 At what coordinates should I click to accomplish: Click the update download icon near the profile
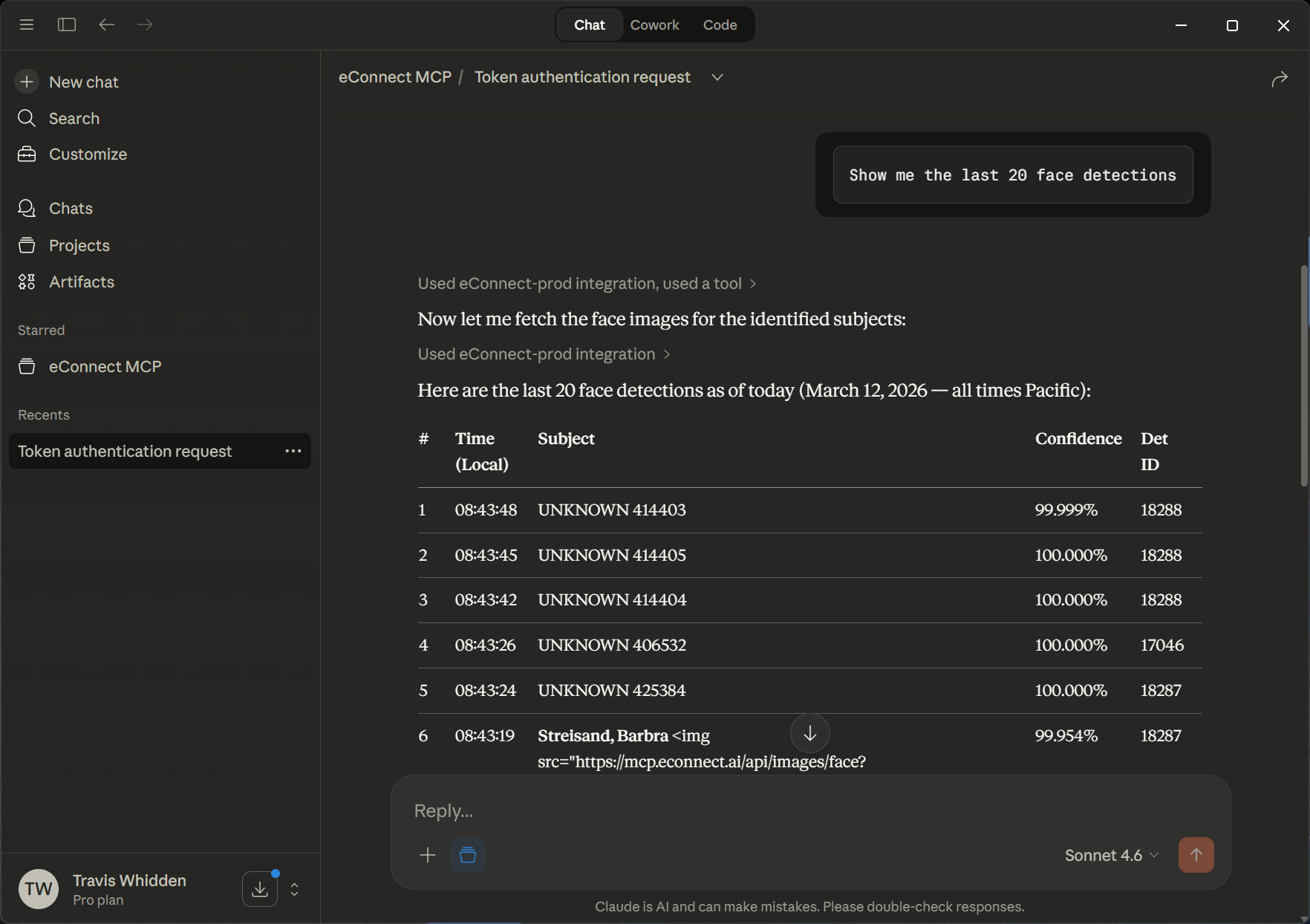click(x=259, y=888)
